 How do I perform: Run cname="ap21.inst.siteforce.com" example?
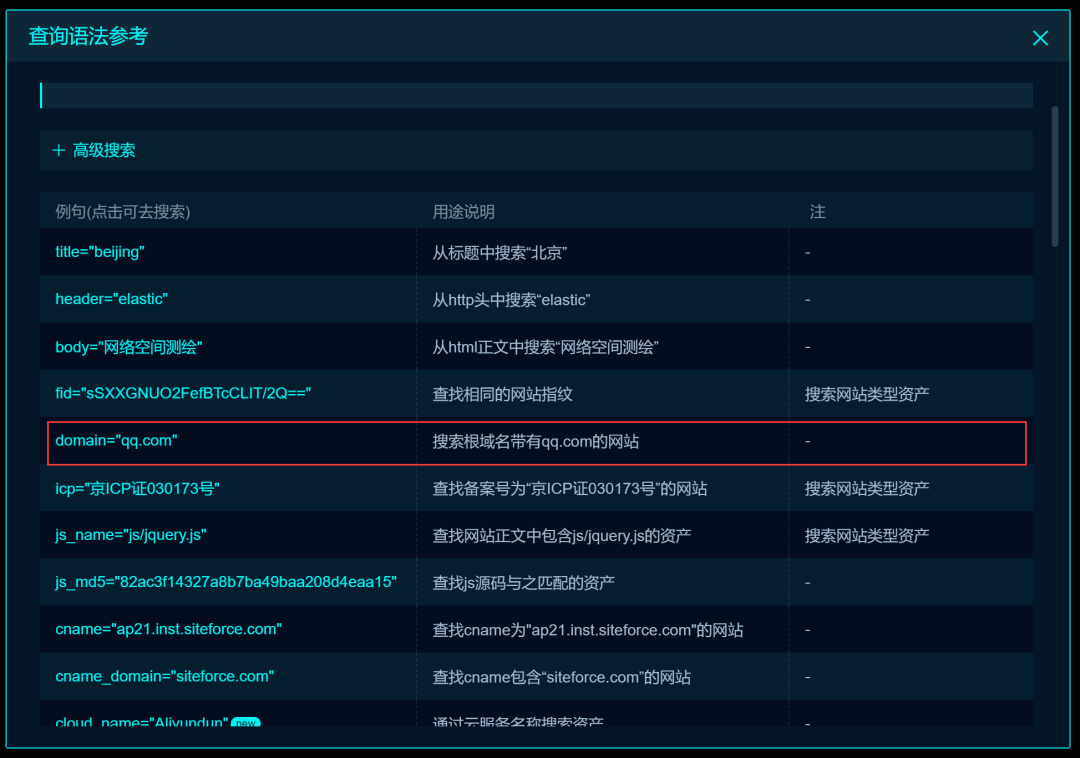[168, 630]
